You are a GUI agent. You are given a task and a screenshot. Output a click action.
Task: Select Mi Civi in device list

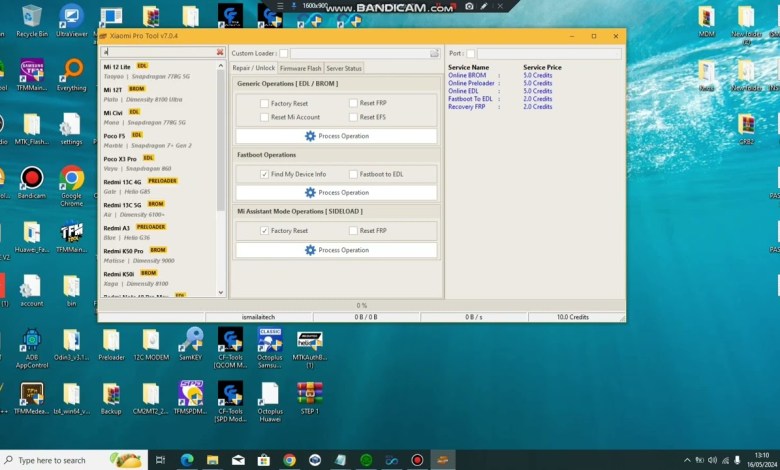pos(159,117)
